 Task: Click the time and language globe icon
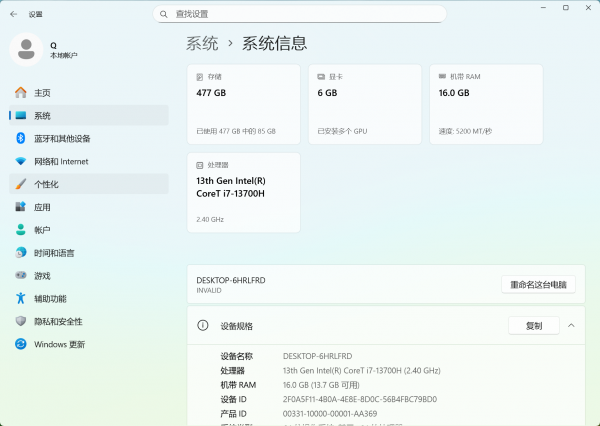pyautogui.click(x=21, y=252)
